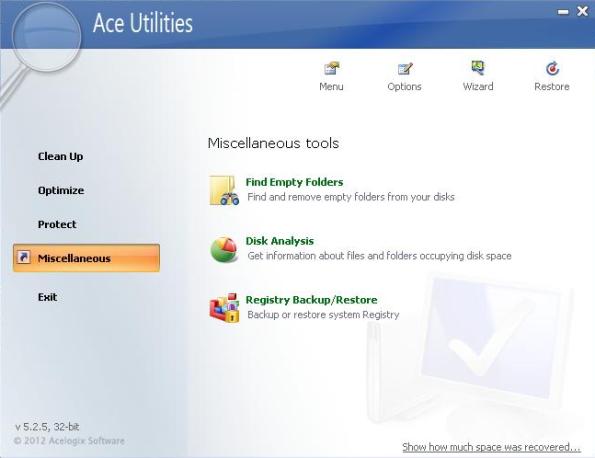595x458 pixels.
Task: Click the shortcut arrow icon on Miscellaneous
Action: [24, 257]
